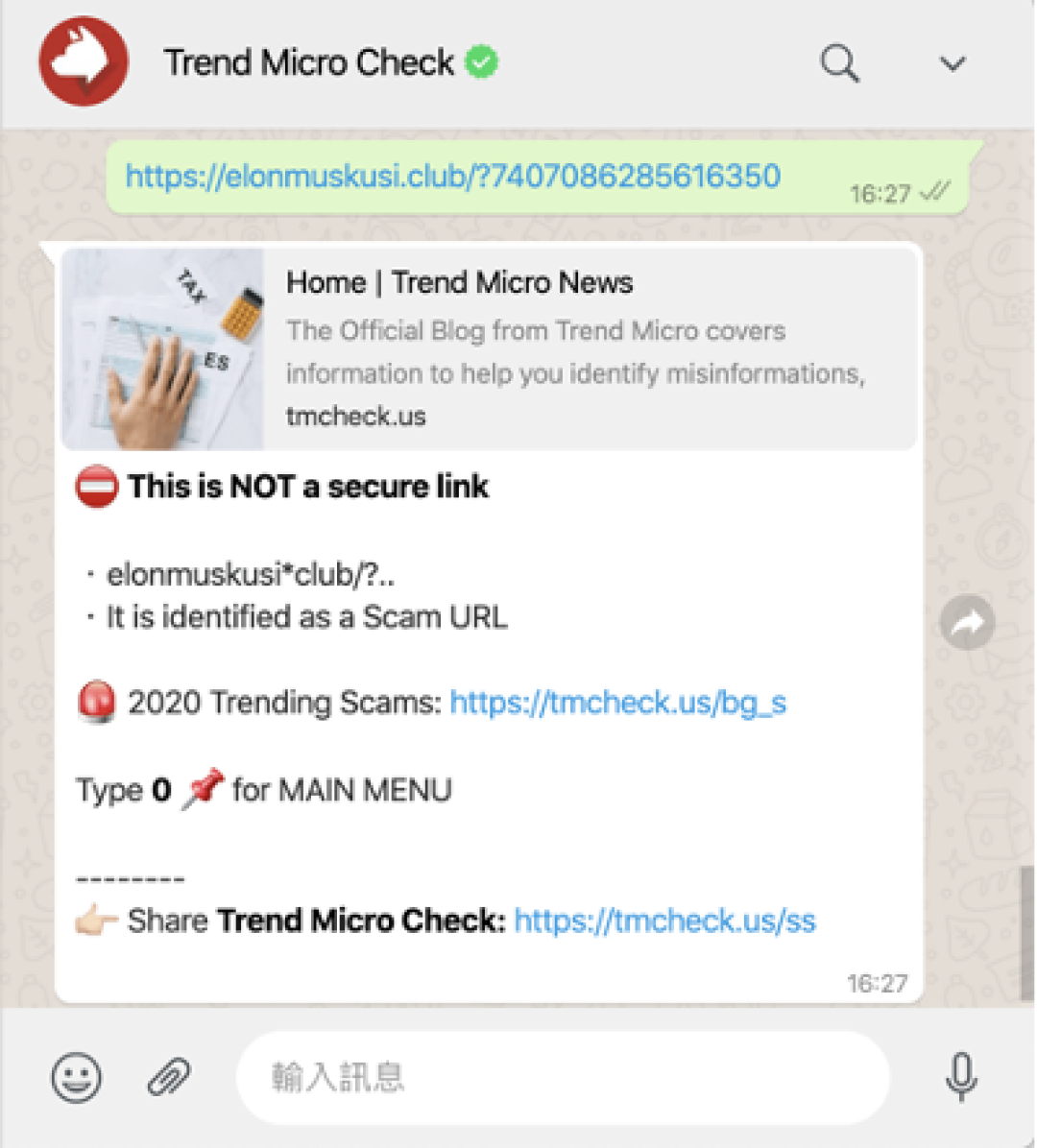Click the green verified badge
This screenshot has height=1148, width=1037.
pyautogui.click(x=482, y=61)
